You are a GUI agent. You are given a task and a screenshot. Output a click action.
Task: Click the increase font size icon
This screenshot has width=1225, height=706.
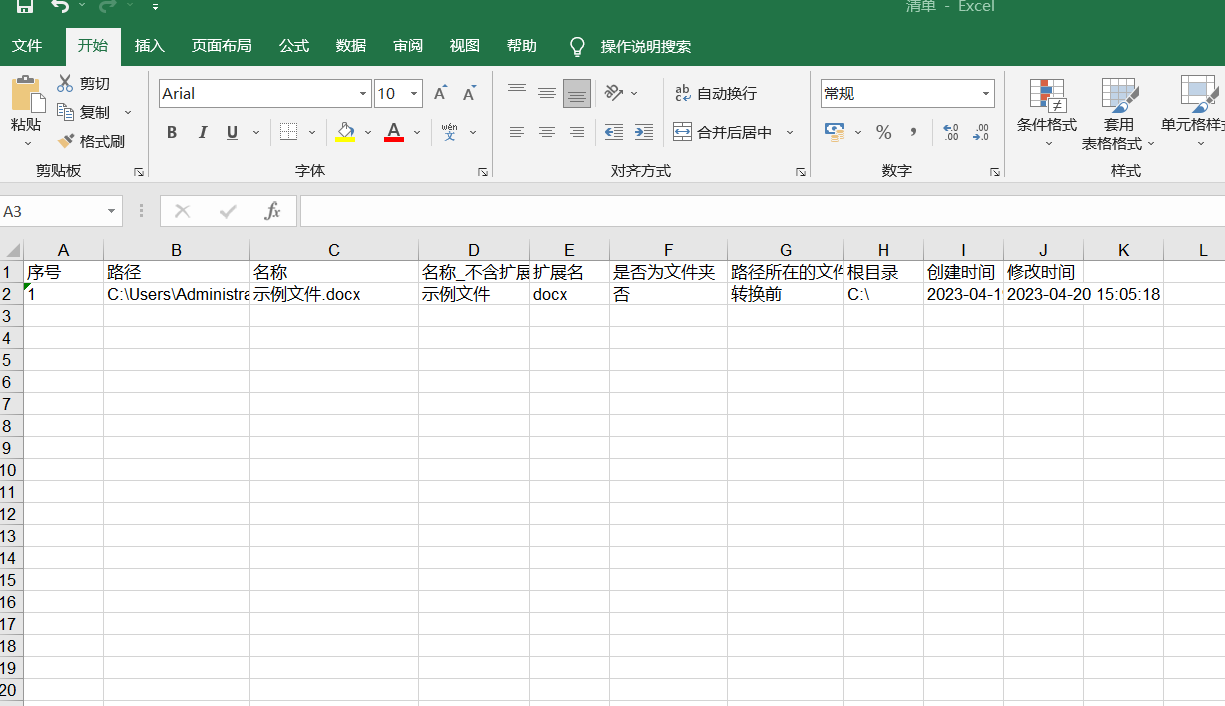(x=440, y=94)
